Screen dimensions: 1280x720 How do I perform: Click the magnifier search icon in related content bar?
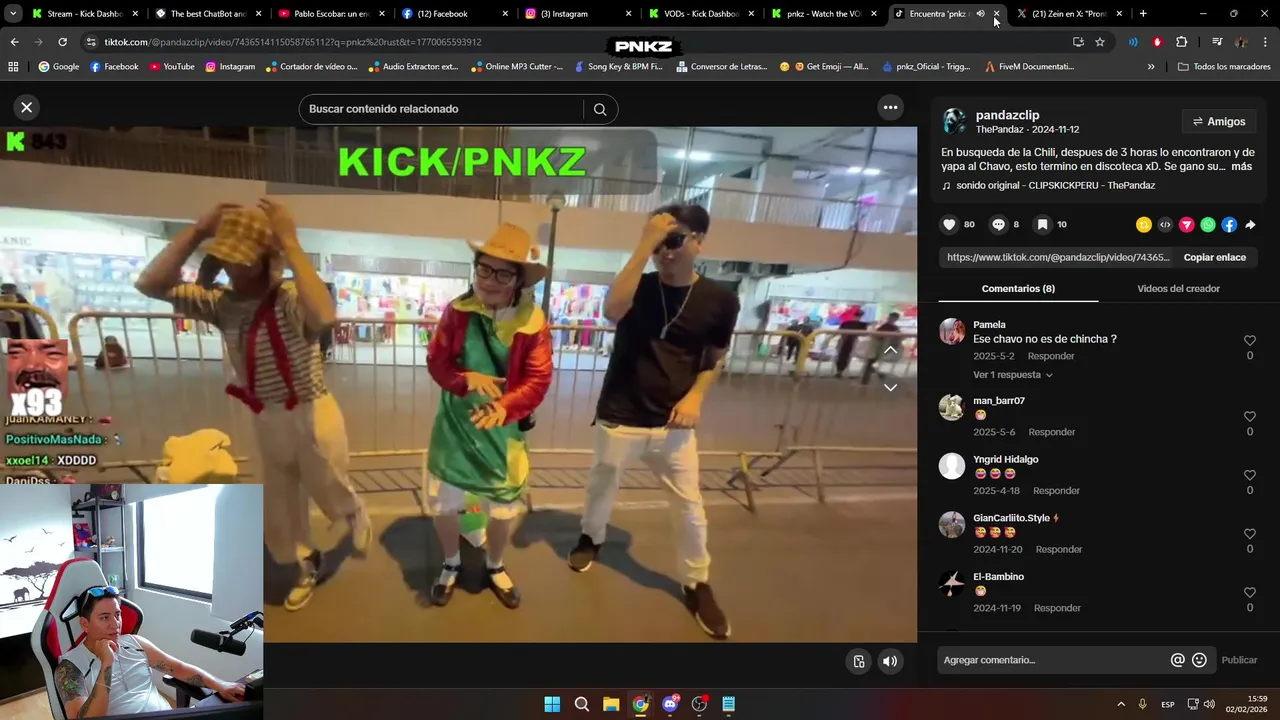600,109
